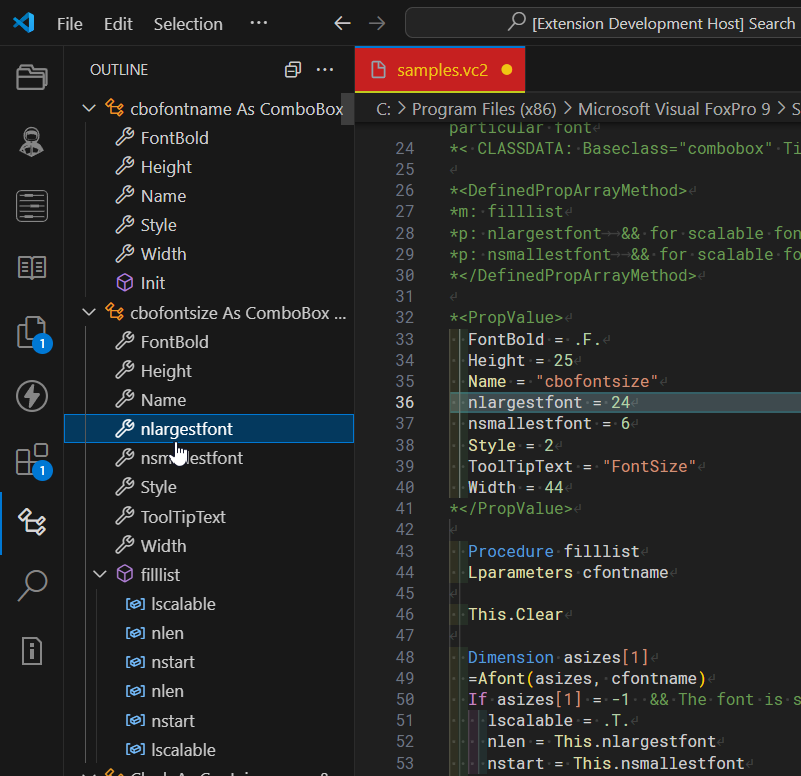Select the OUTLINE panel header

(x=119, y=69)
